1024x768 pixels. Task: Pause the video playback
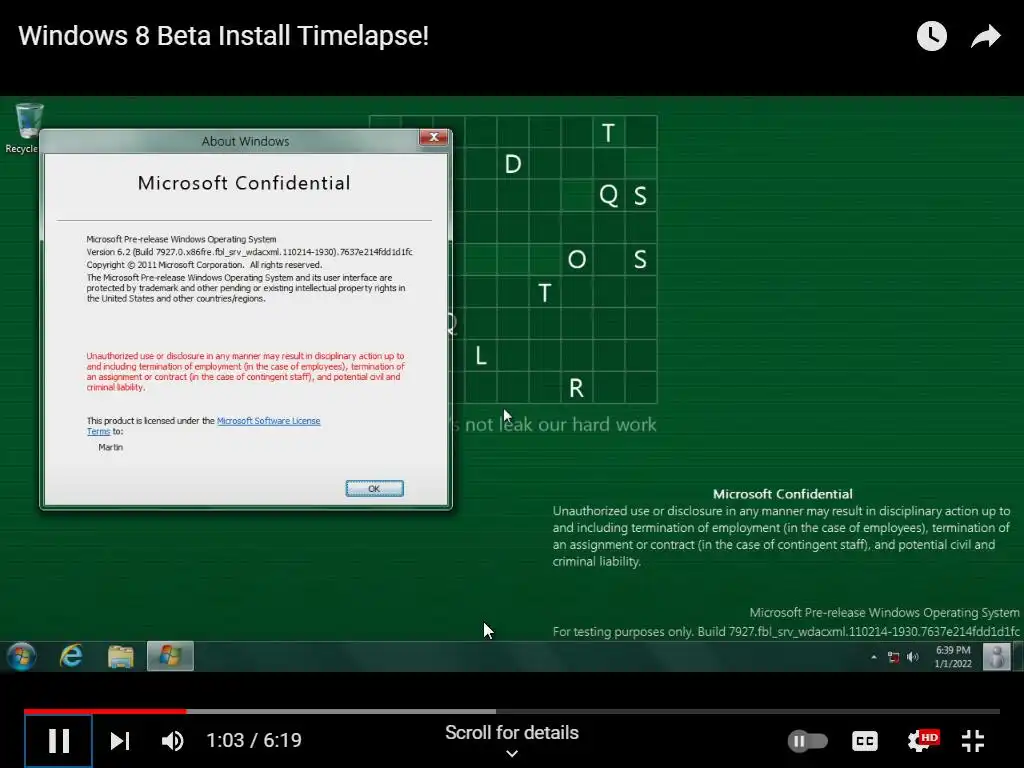(x=59, y=741)
